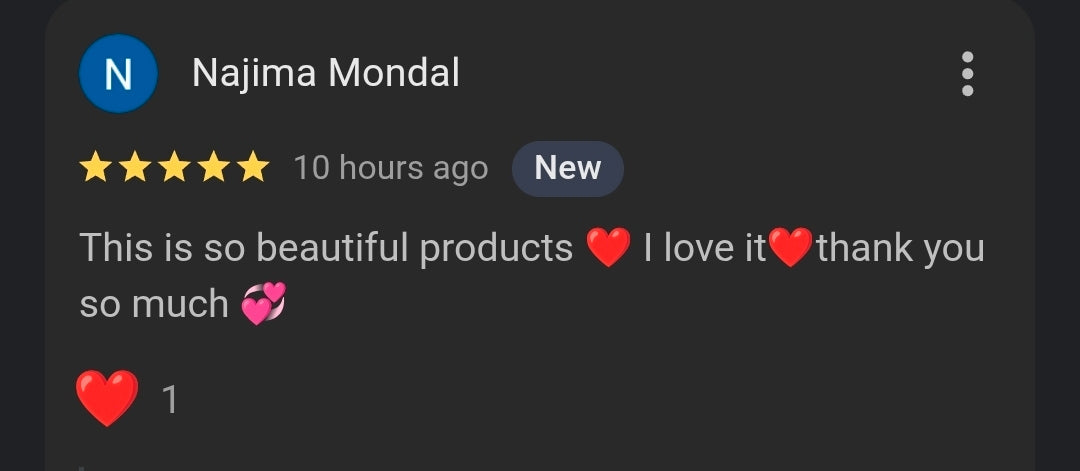Click the "10 hours ago" timestamp
1080x471 pixels.
(390, 168)
